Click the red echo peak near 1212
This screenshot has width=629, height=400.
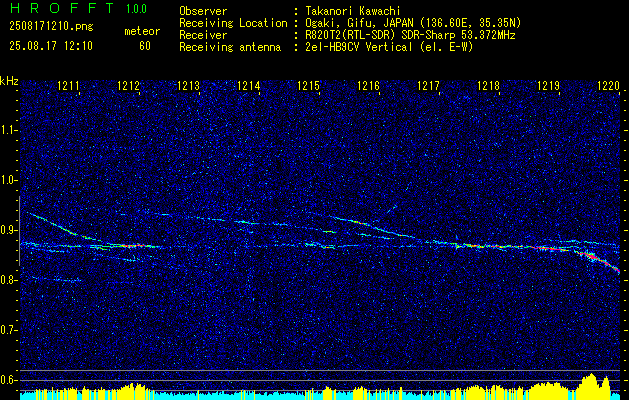pos(134,245)
